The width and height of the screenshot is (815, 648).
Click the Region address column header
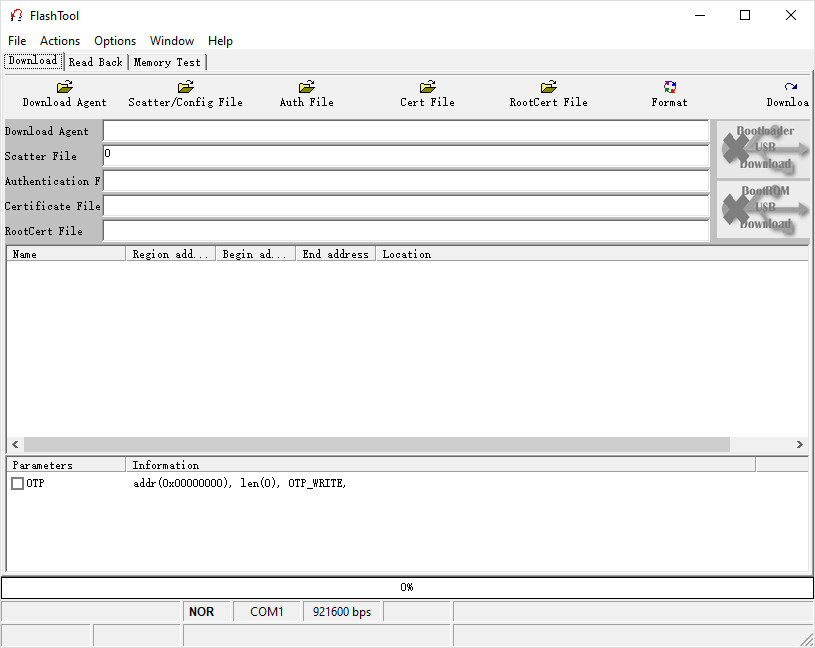pyautogui.click(x=171, y=254)
